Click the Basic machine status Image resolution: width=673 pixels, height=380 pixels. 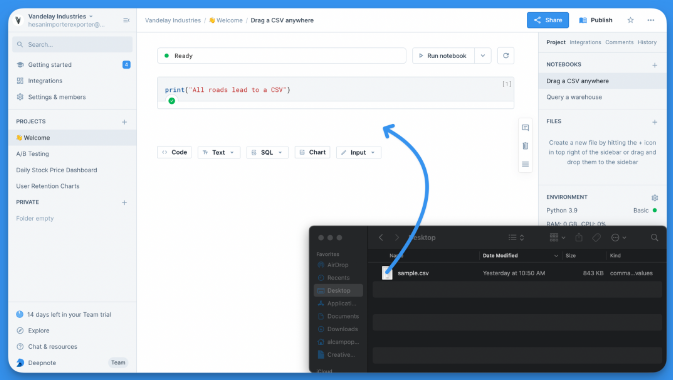(x=645, y=210)
